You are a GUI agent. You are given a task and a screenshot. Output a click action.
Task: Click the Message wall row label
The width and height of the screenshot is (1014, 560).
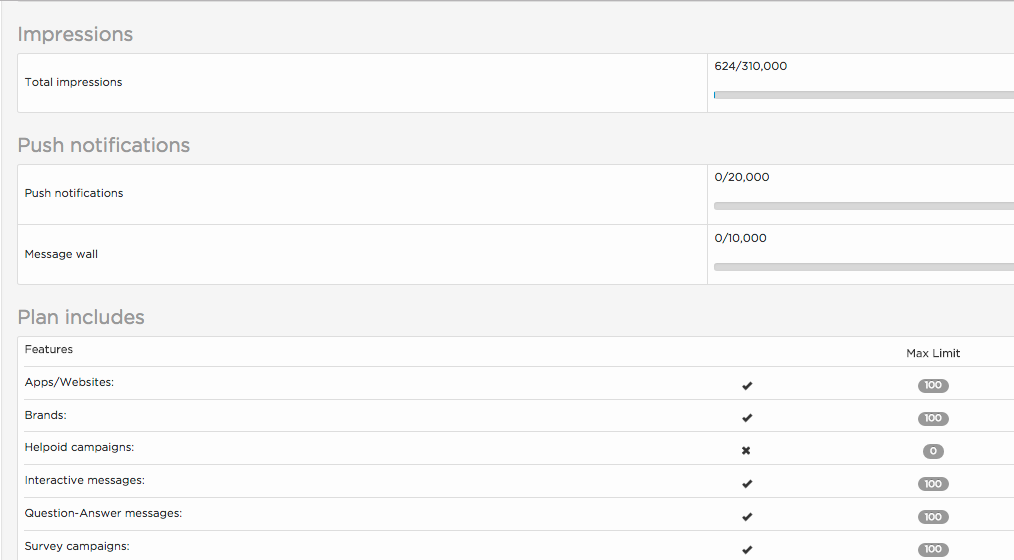61,254
